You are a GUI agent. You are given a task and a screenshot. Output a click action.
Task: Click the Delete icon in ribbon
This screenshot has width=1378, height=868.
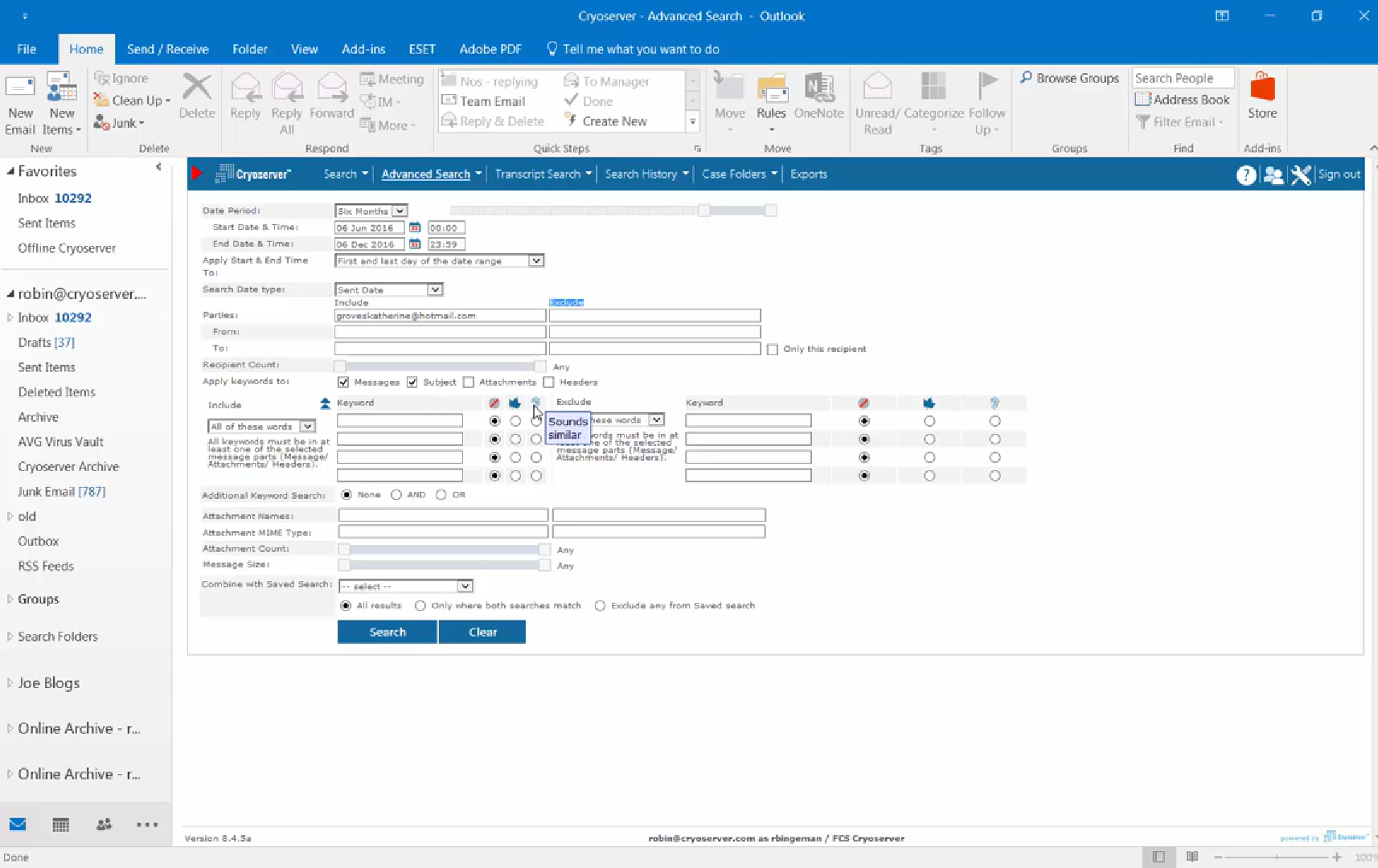tap(197, 87)
